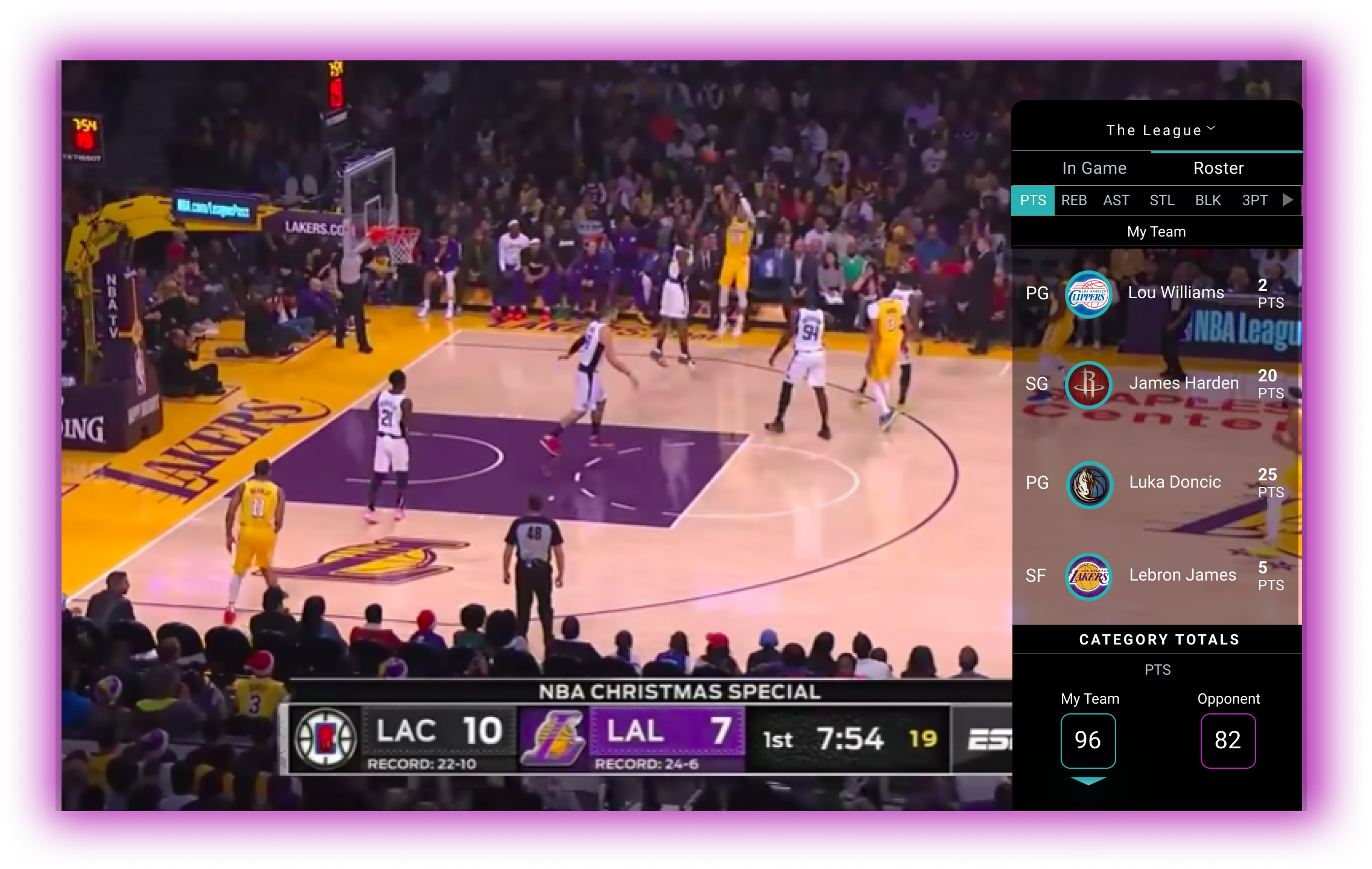The height and width of the screenshot is (869, 1372).
Task: Click the Clippers logo in the scoreboard
Action: point(326,739)
